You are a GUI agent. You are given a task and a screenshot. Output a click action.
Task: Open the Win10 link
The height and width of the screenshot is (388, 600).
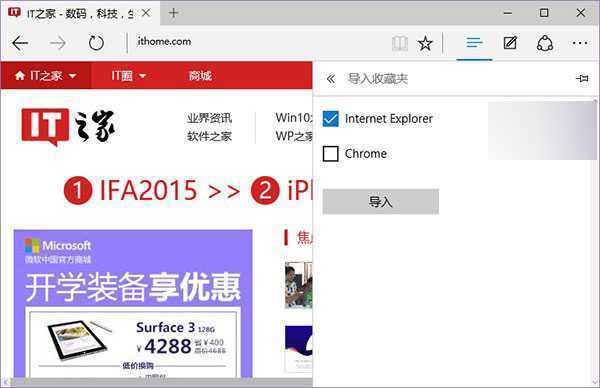(x=294, y=118)
